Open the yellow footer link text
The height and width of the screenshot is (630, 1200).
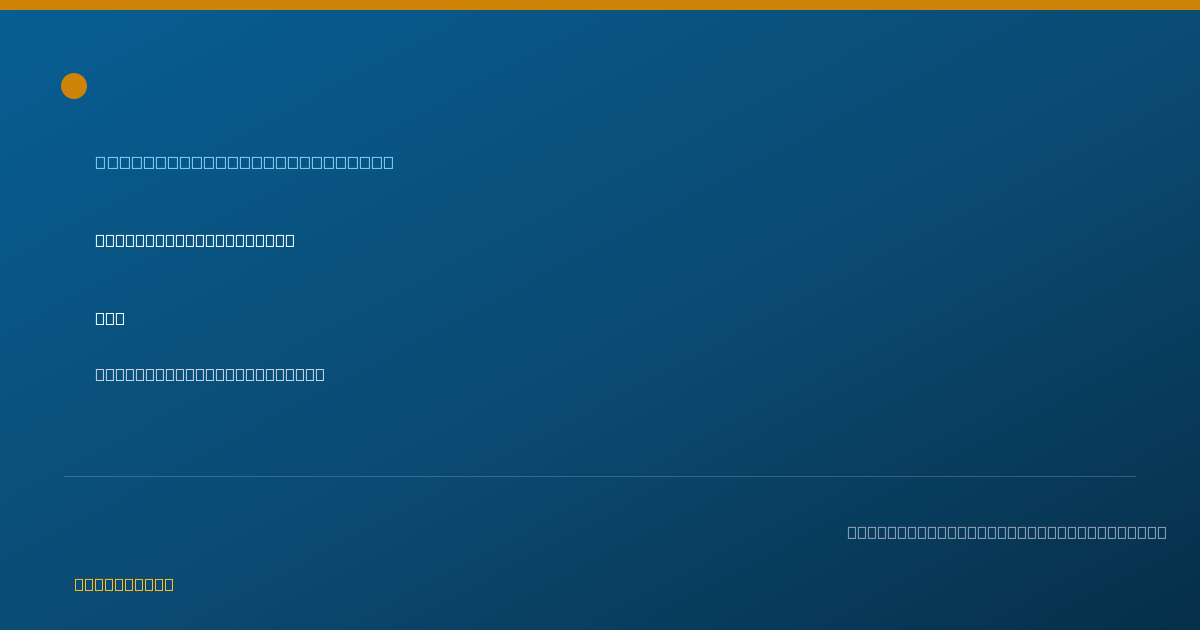(x=124, y=584)
